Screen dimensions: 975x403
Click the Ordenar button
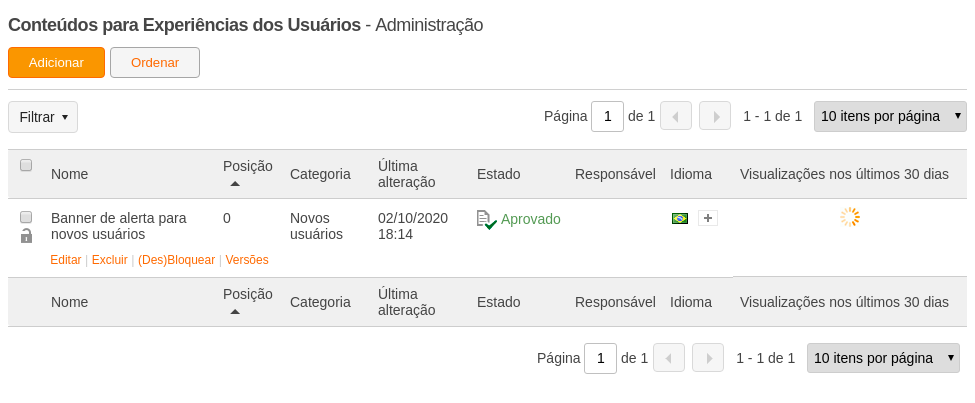pyautogui.click(x=155, y=62)
